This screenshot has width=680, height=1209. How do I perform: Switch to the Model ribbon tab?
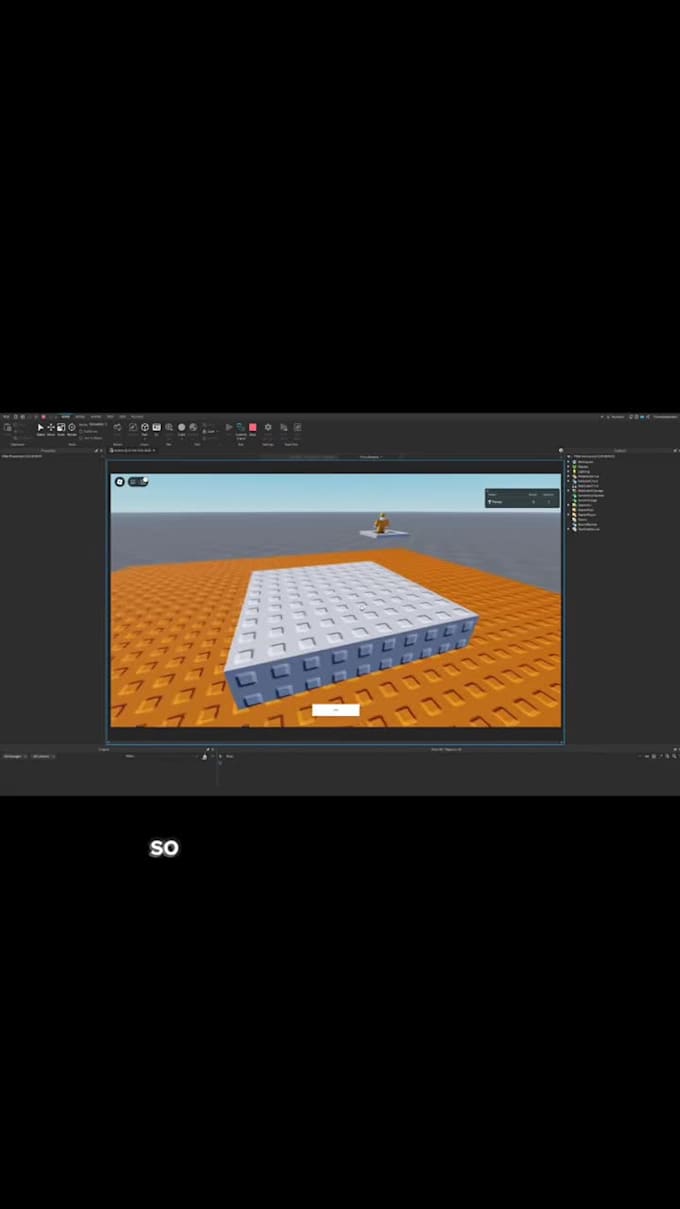81,416
